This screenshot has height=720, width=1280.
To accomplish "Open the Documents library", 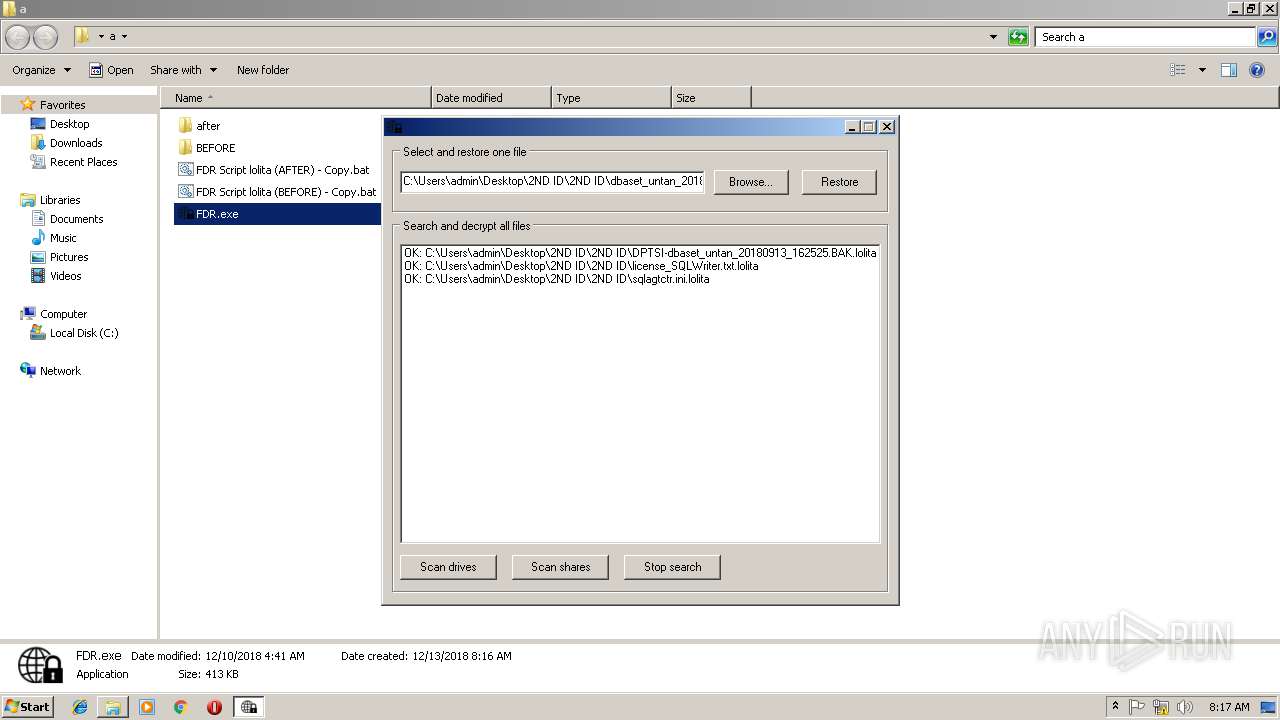I will [x=76, y=219].
